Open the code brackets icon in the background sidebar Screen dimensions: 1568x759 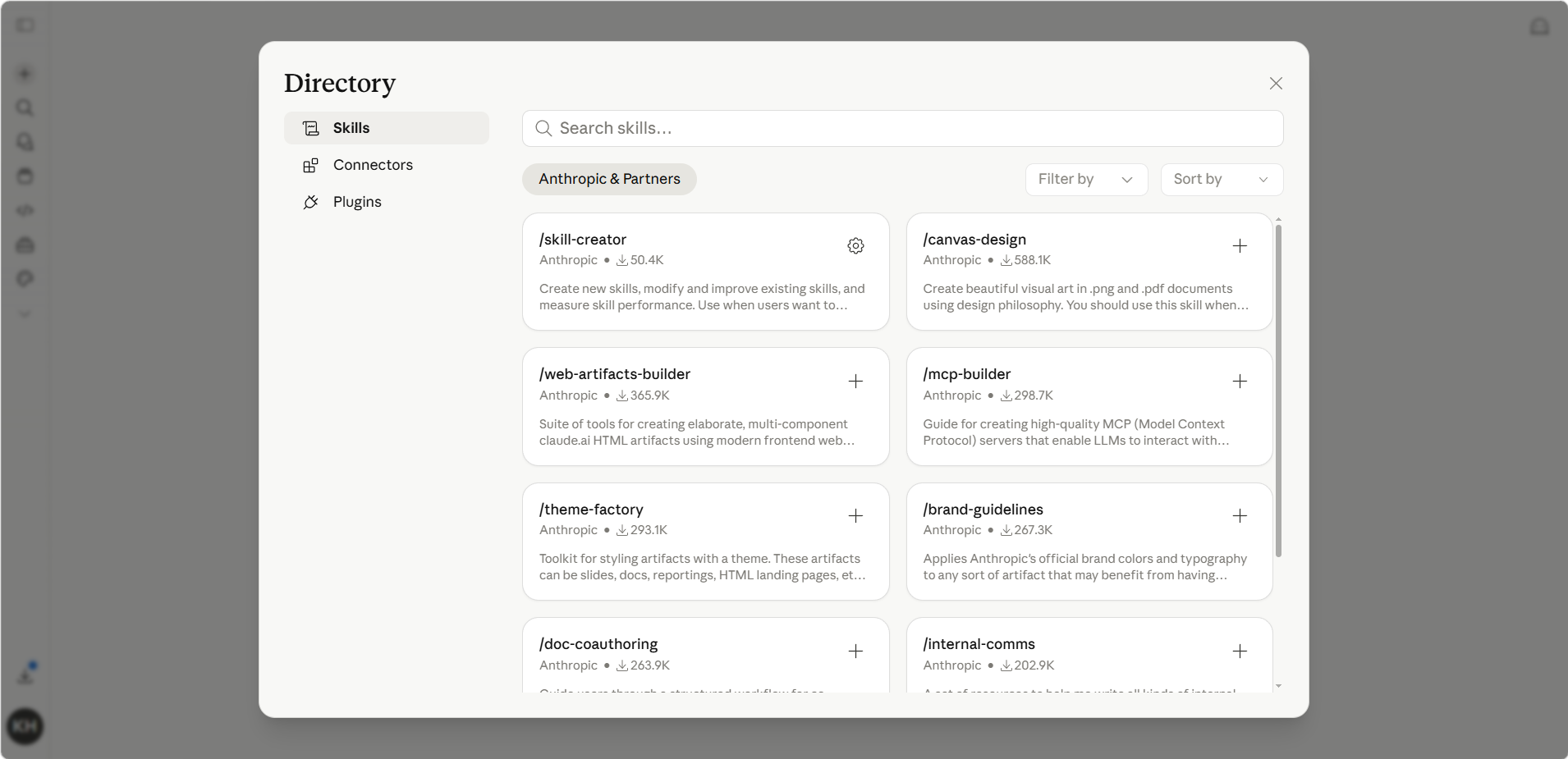(x=25, y=211)
